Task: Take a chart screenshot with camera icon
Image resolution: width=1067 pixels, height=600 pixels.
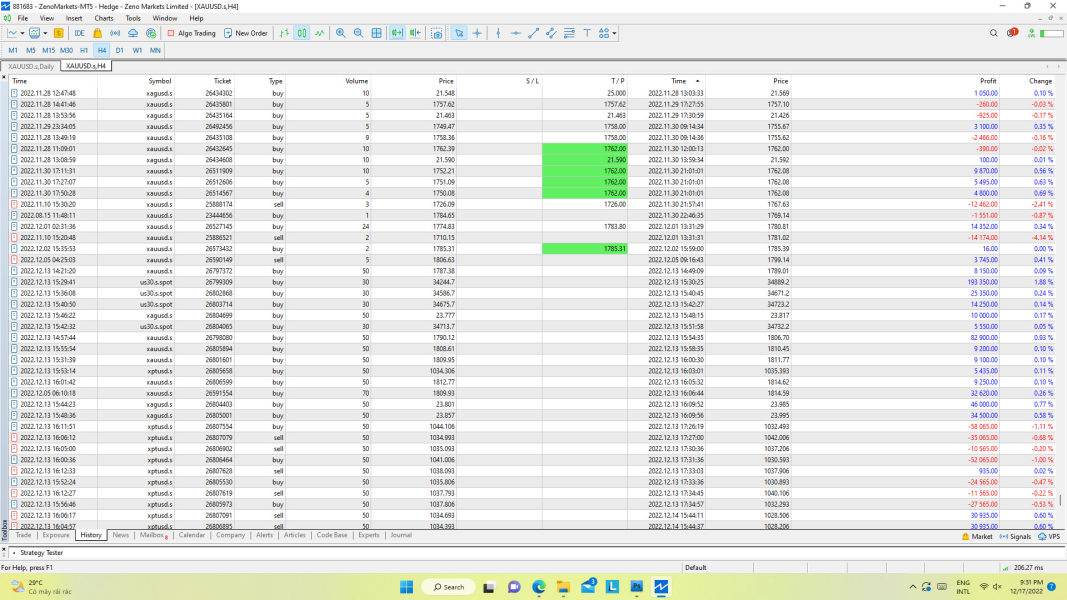Action: point(437,33)
